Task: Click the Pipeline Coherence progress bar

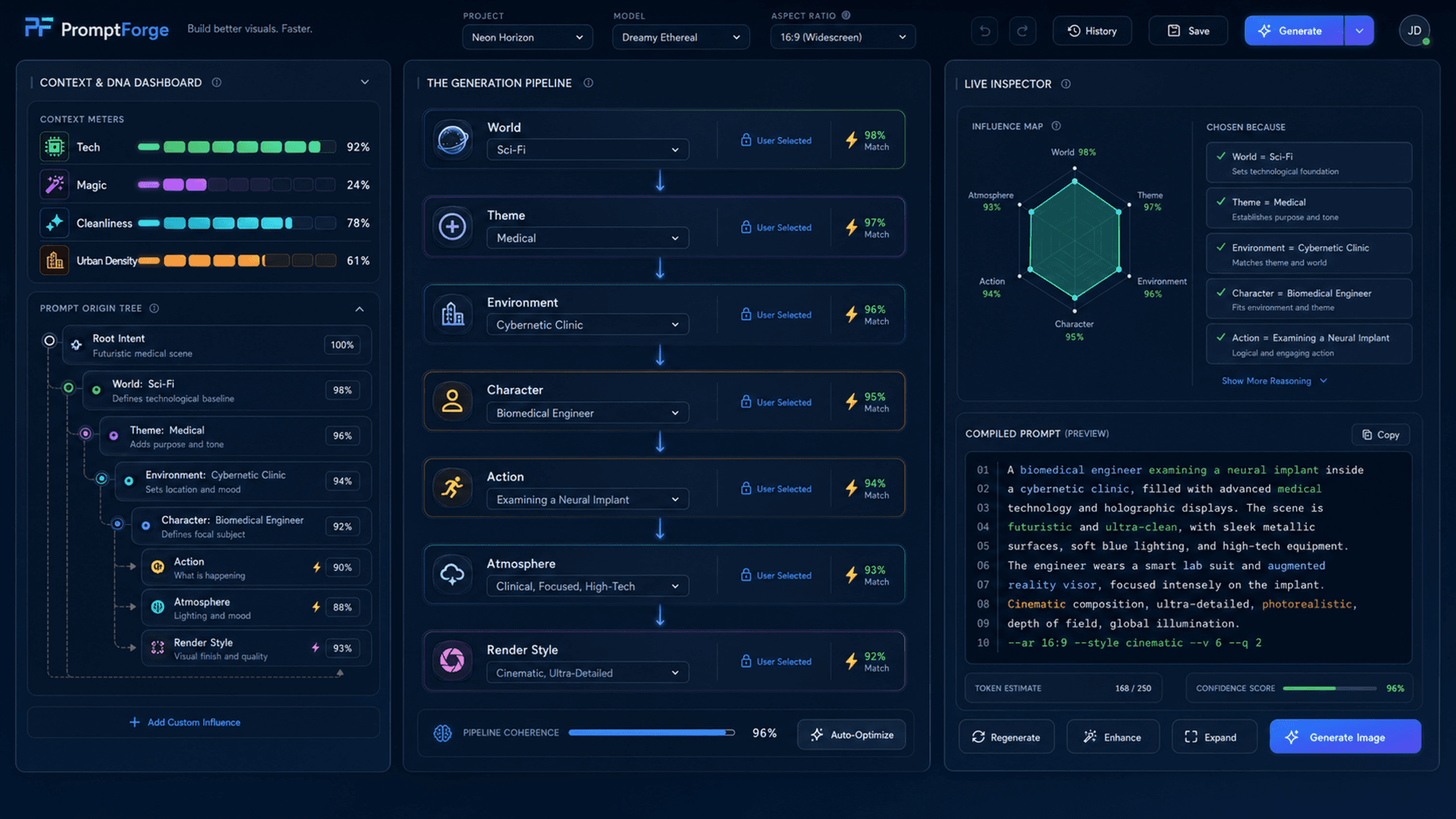Action: pyautogui.click(x=651, y=733)
